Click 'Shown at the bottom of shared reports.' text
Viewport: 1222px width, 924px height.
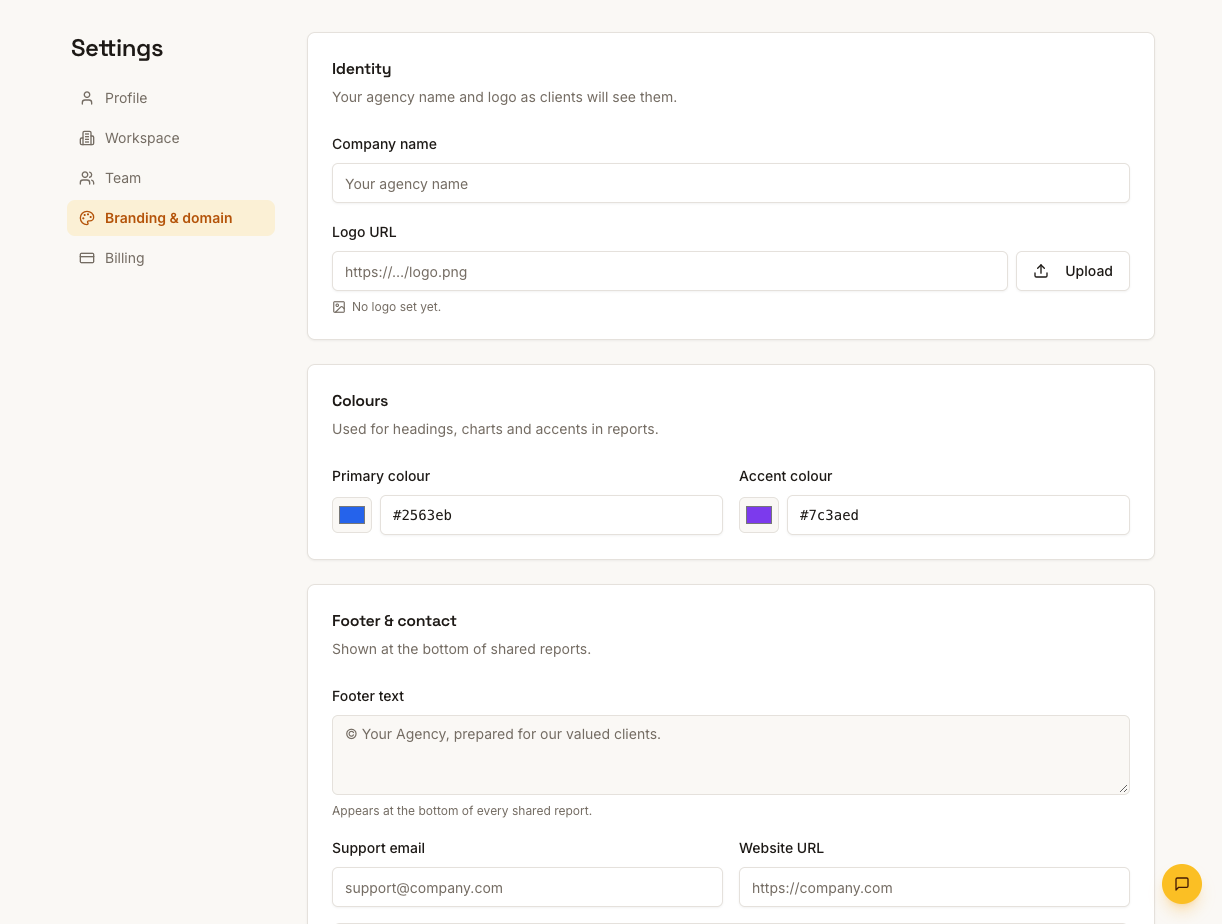tap(461, 649)
